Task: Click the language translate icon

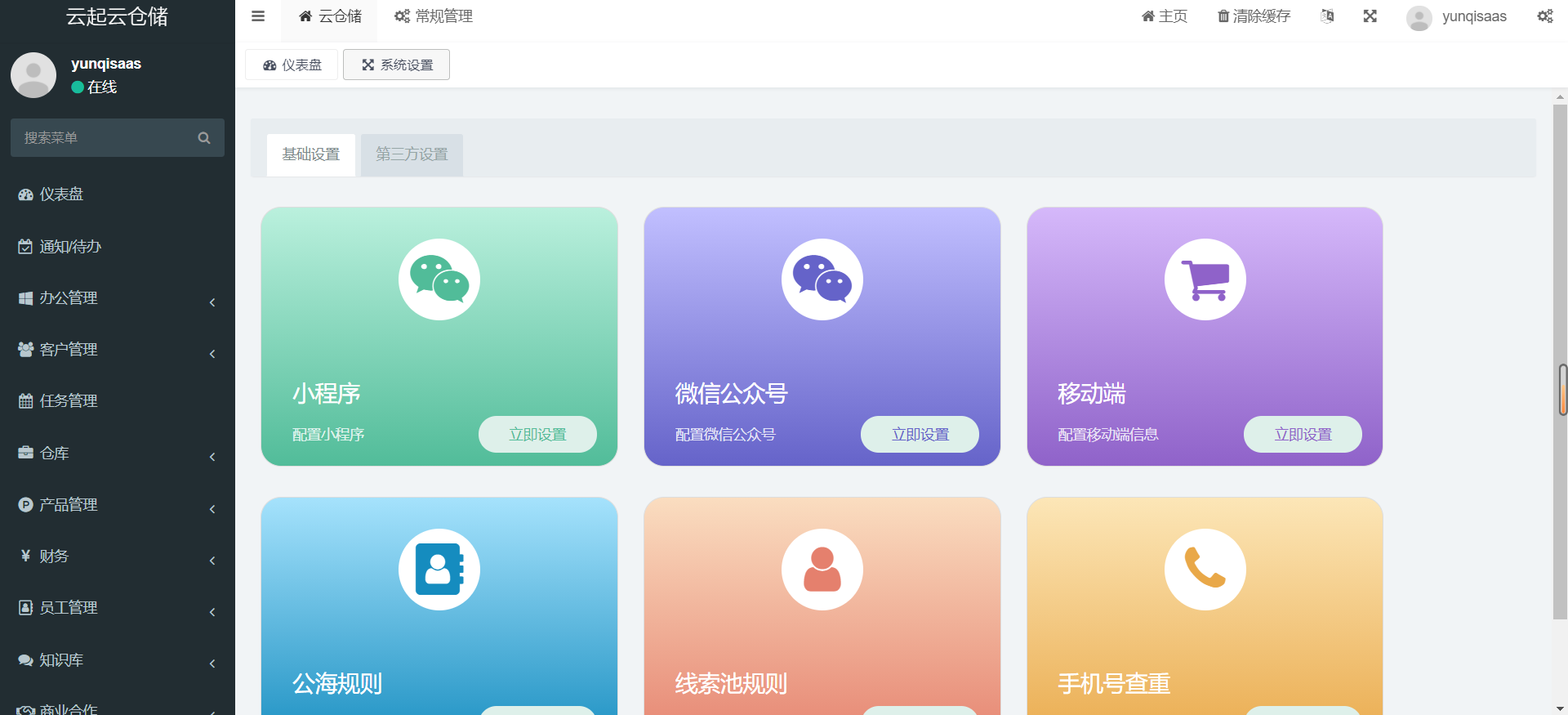Action: (1328, 16)
